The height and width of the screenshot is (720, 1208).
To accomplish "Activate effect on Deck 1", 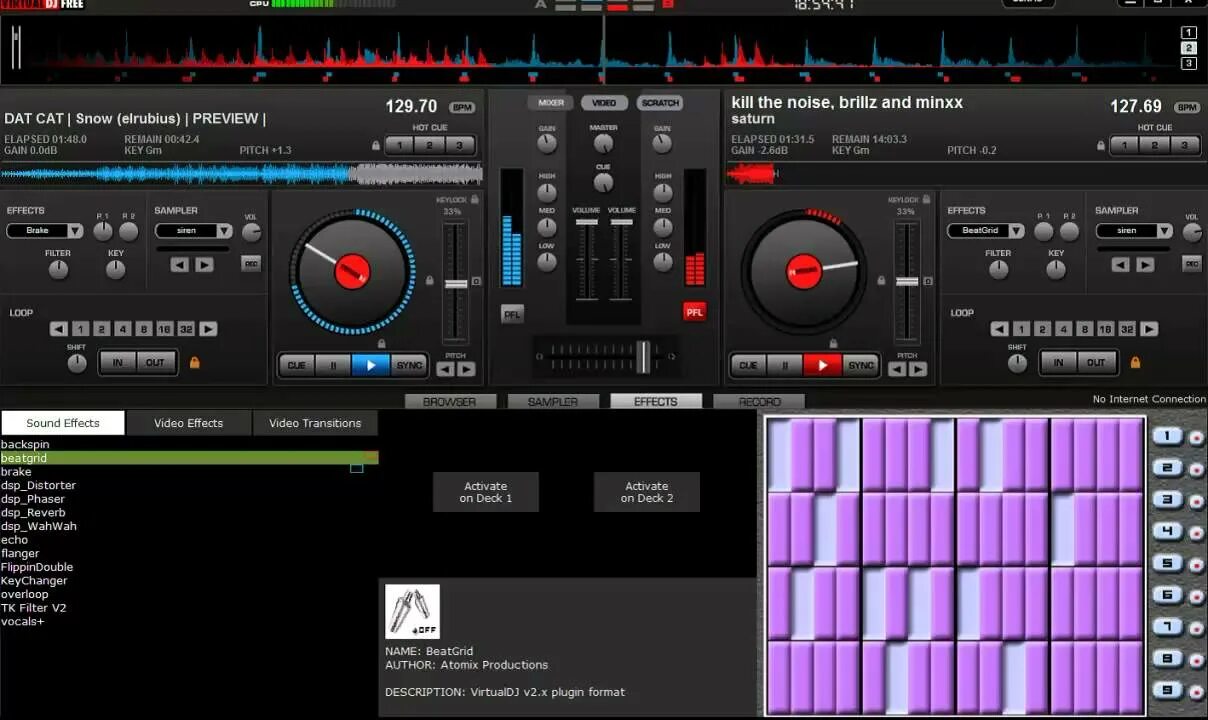I will click(486, 492).
